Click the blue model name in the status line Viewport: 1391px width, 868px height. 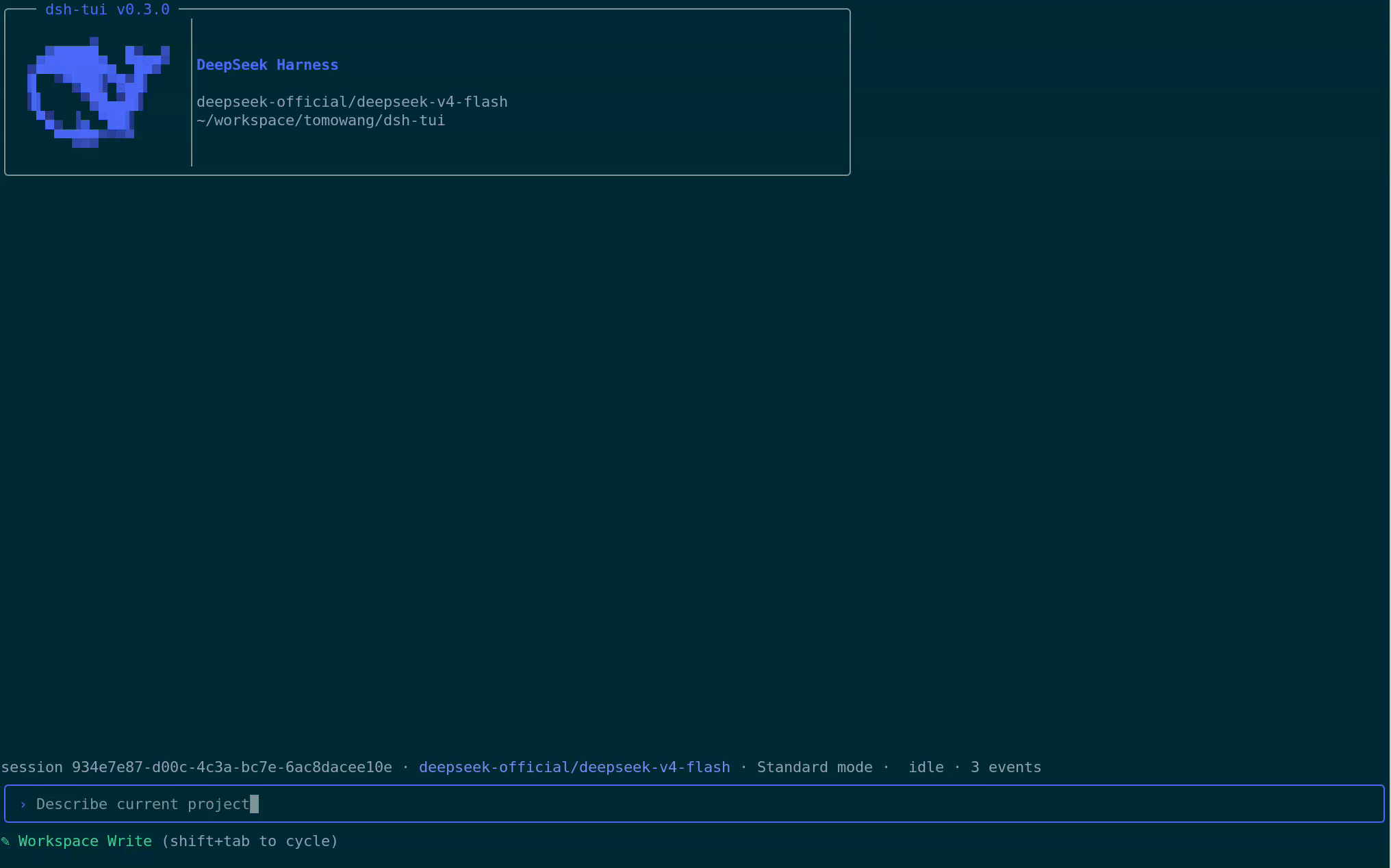tap(574, 767)
